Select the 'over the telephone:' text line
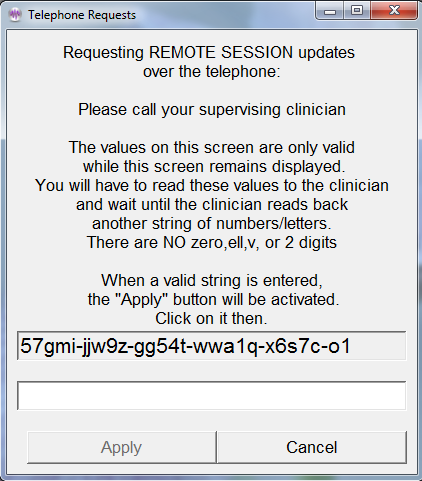The image size is (422, 481). click(x=212, y=71)
